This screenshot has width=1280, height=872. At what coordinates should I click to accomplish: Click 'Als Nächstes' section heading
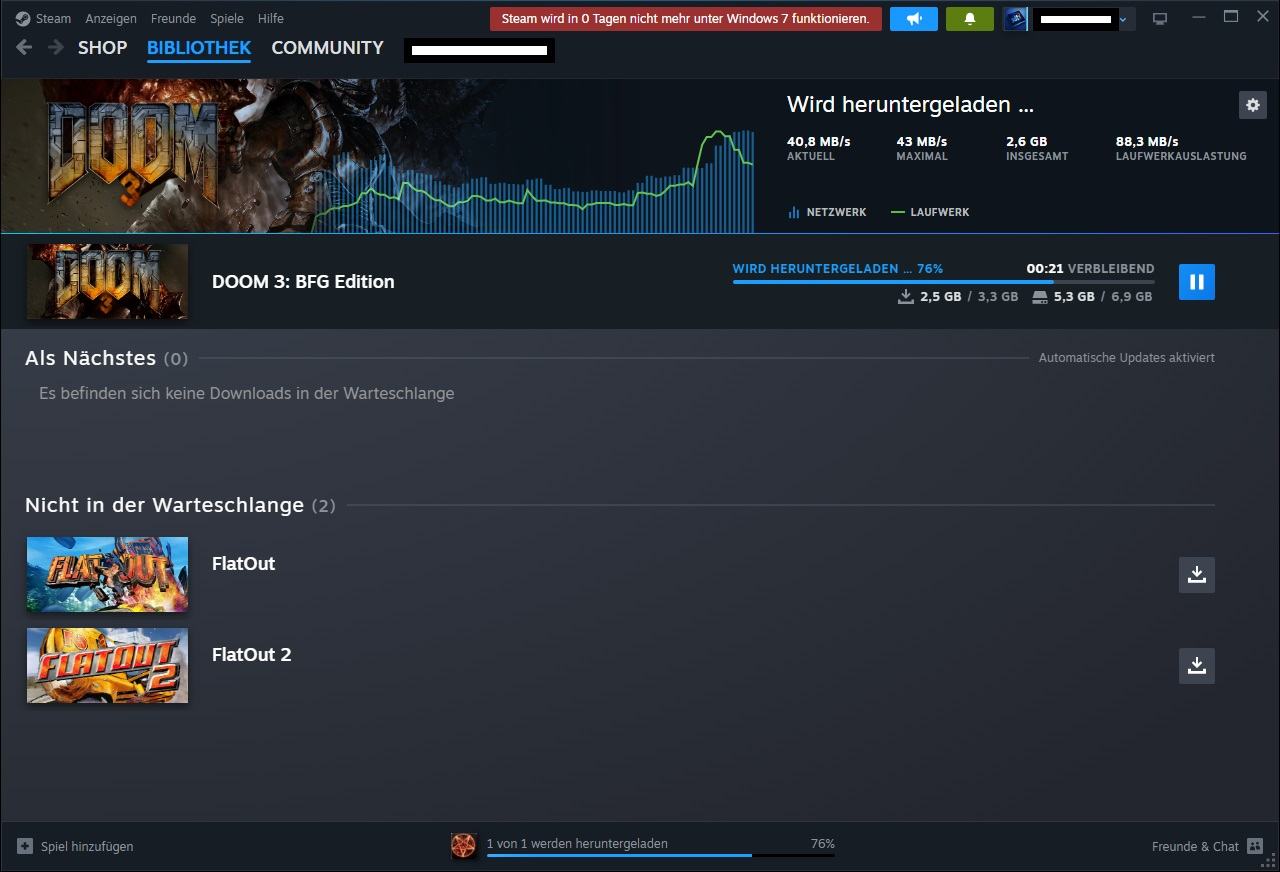pyautogui.click(x=90, y=358)
